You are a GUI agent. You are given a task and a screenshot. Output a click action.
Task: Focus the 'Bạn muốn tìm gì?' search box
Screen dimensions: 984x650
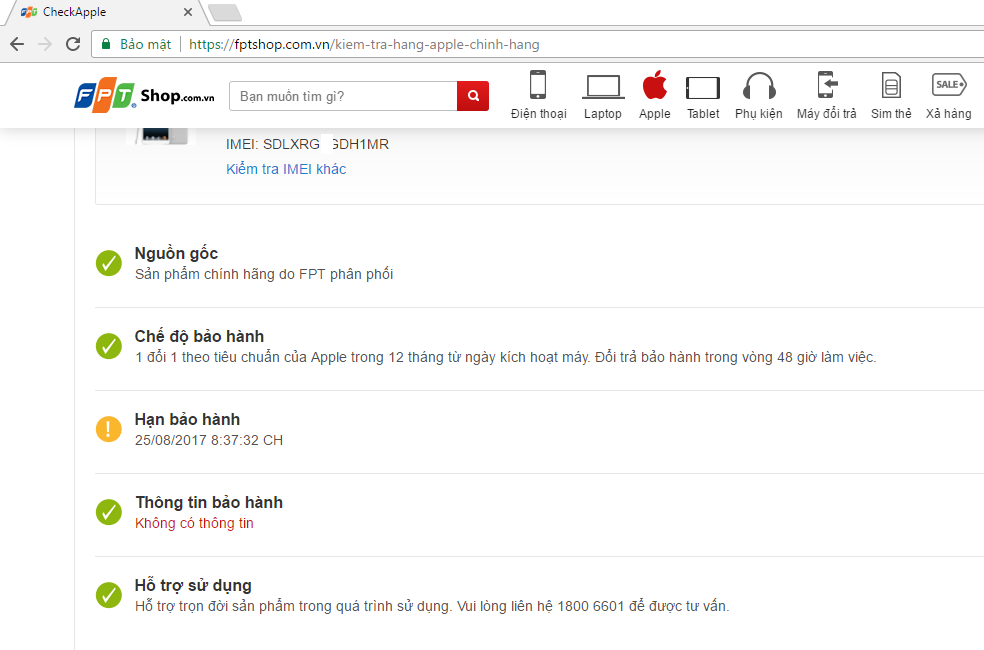point(343,96)
